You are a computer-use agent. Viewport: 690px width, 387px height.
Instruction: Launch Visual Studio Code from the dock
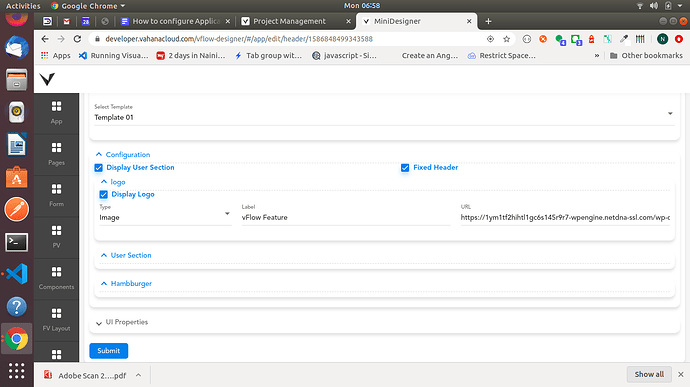click(17, 274)
